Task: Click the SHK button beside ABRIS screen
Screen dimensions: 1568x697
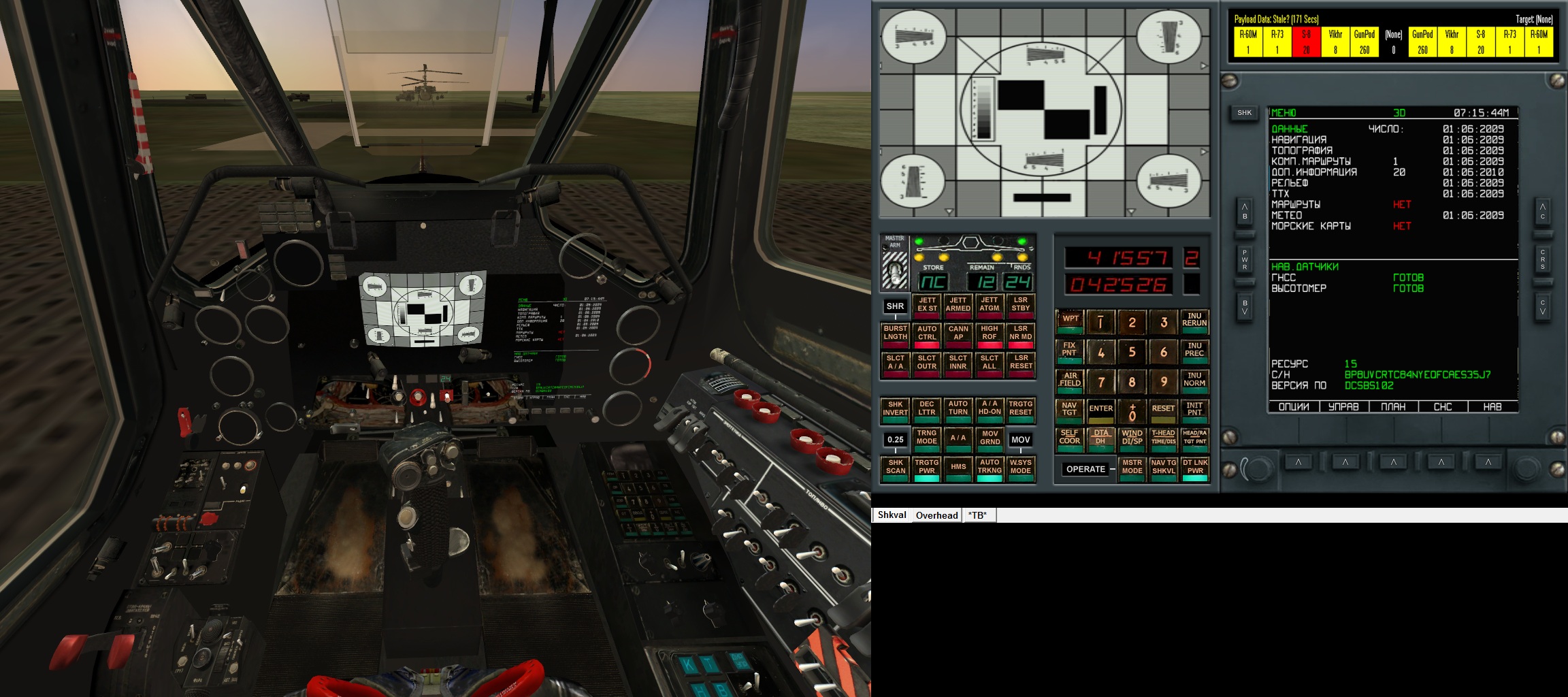Action: [1244, 113]
